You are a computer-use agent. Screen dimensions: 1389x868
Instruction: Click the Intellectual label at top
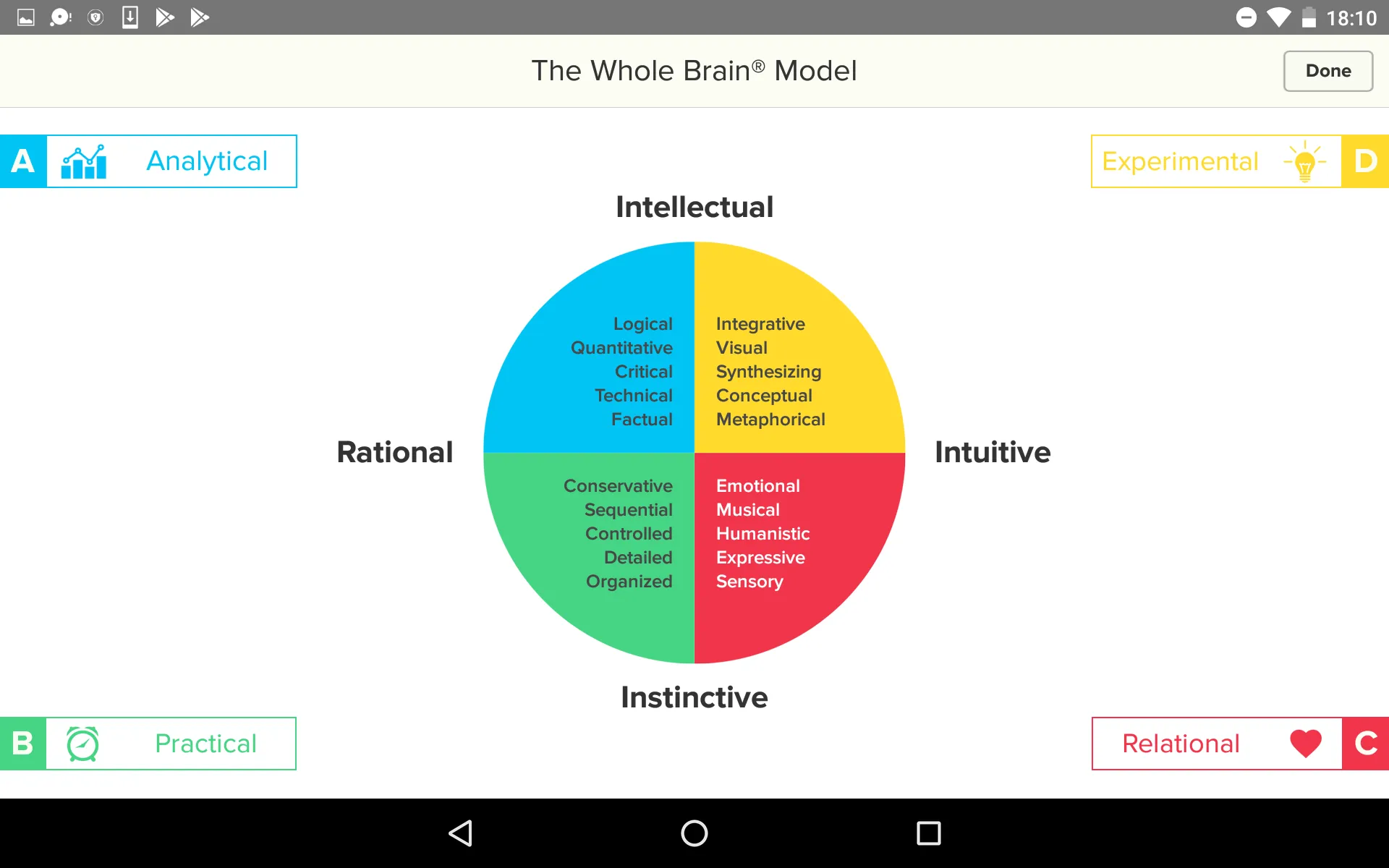click(x=693, y=207)
